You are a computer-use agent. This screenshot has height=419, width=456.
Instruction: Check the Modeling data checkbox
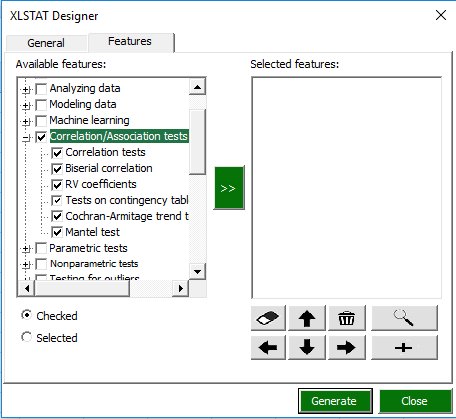[41, 105]
